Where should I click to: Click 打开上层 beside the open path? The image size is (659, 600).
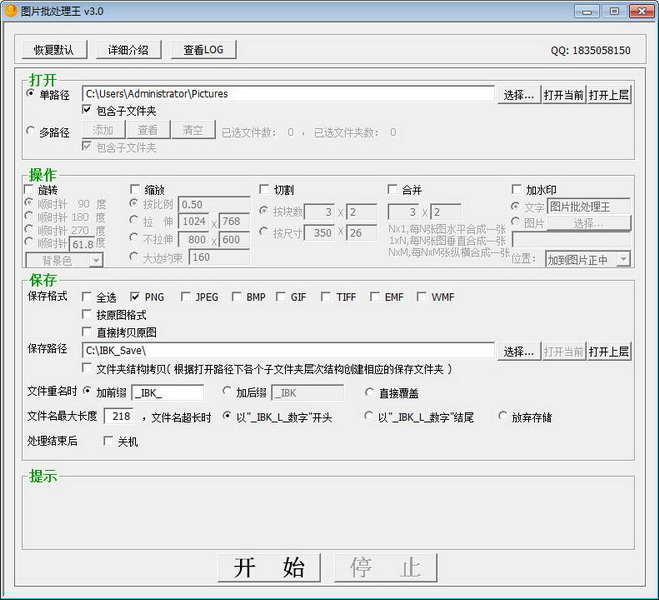[x=609, y=95]
